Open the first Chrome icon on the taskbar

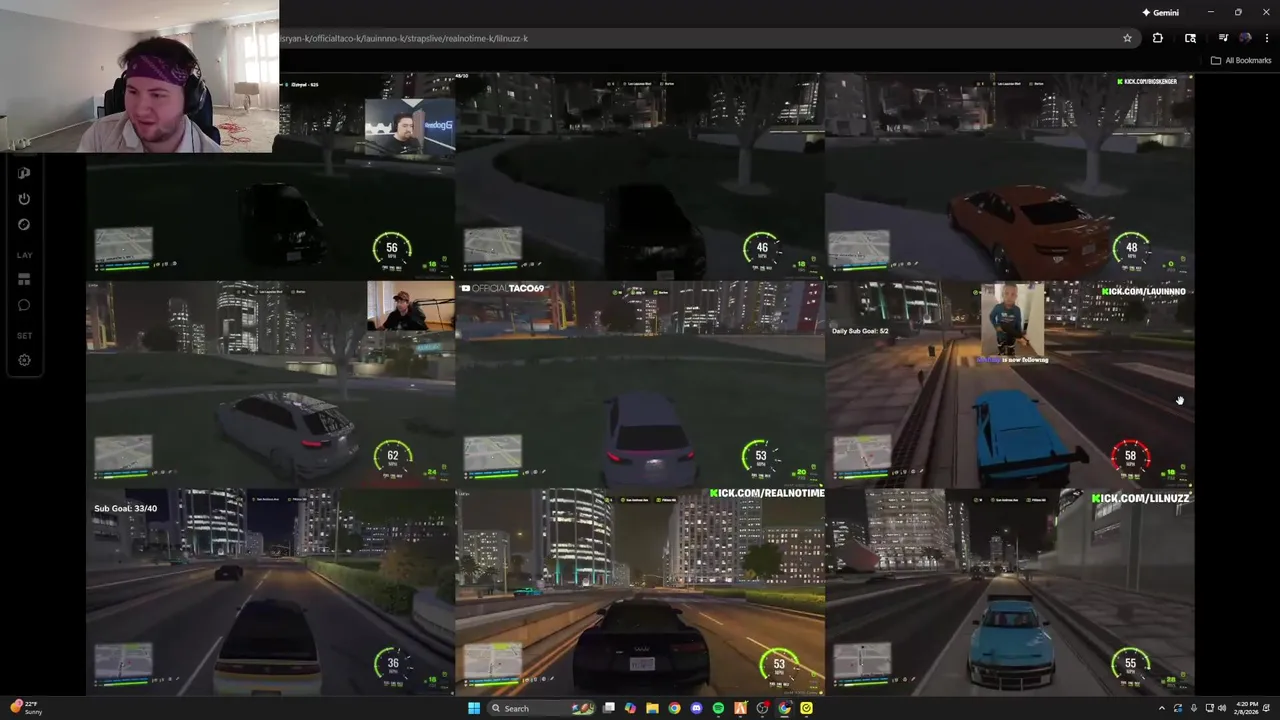coord(674,708)
